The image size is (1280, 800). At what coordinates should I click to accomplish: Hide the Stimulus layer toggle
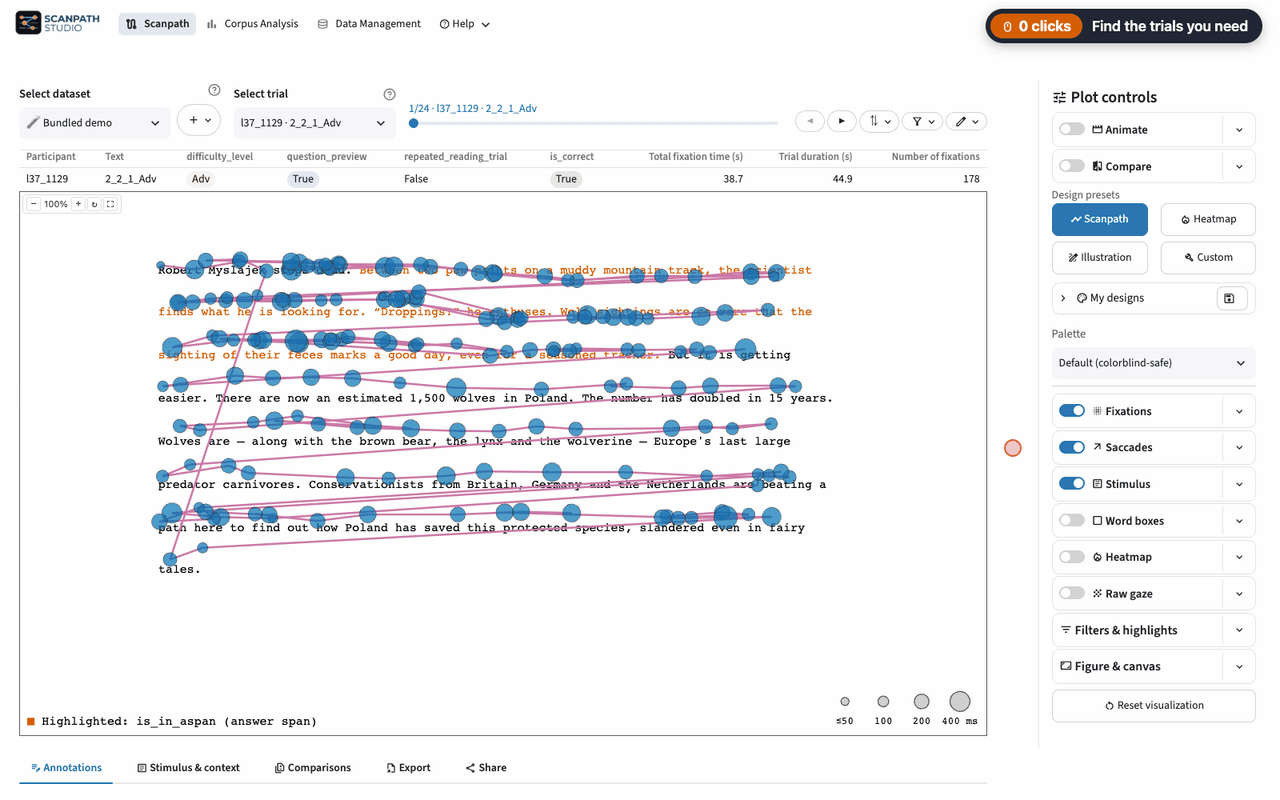point(1072,484)
